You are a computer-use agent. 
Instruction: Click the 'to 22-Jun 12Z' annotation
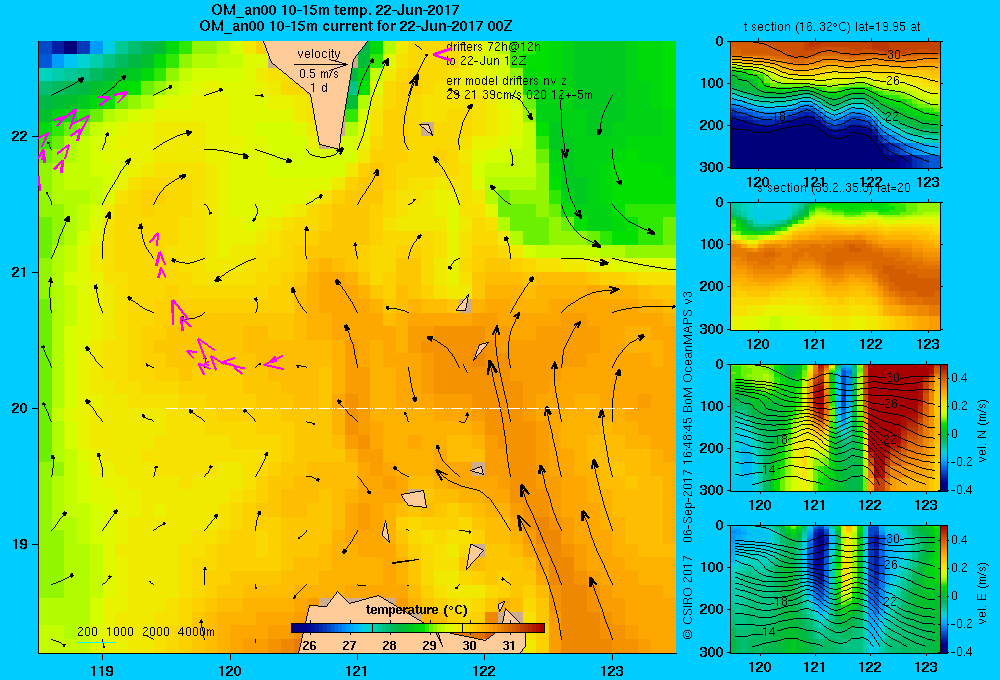[486, 61]
